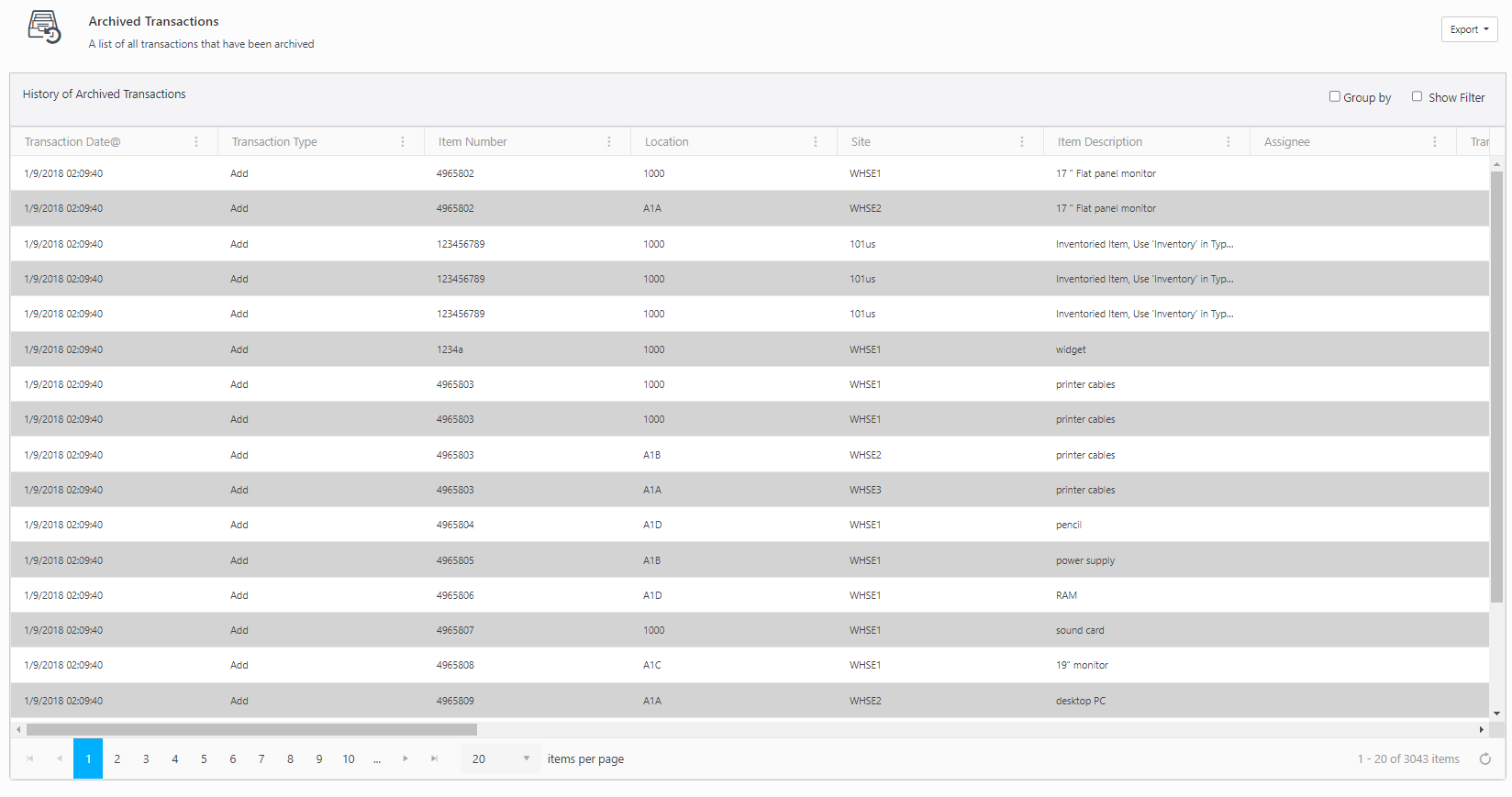Toggle the Show Filter checkbox
This screenshot has height=797, width=1512.
(1417, 96)
